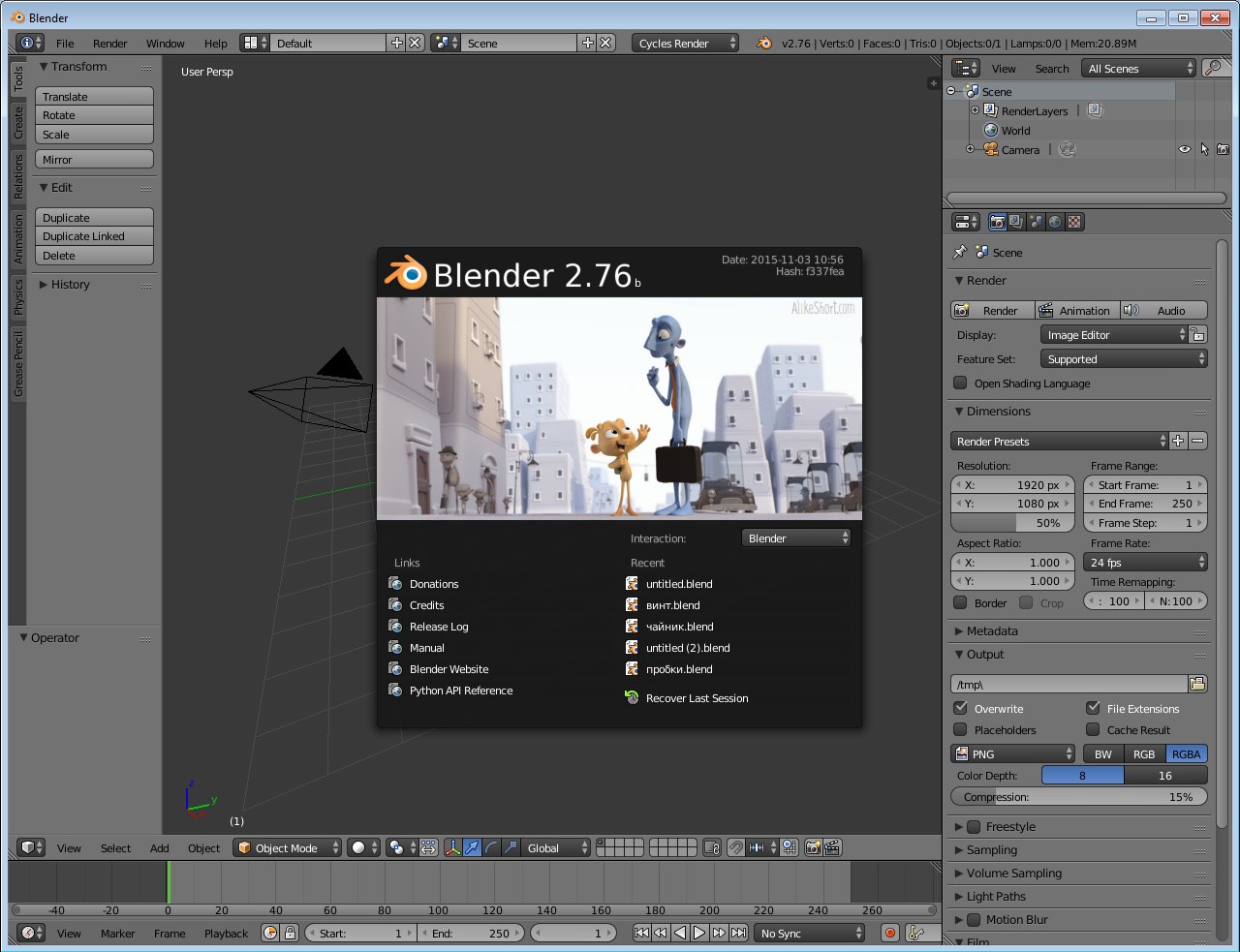Viewport: 1240px width, 952px height.
Task: Click the remove render preset minus icon
Action: pyautogui.click(x=1197, y=441)
